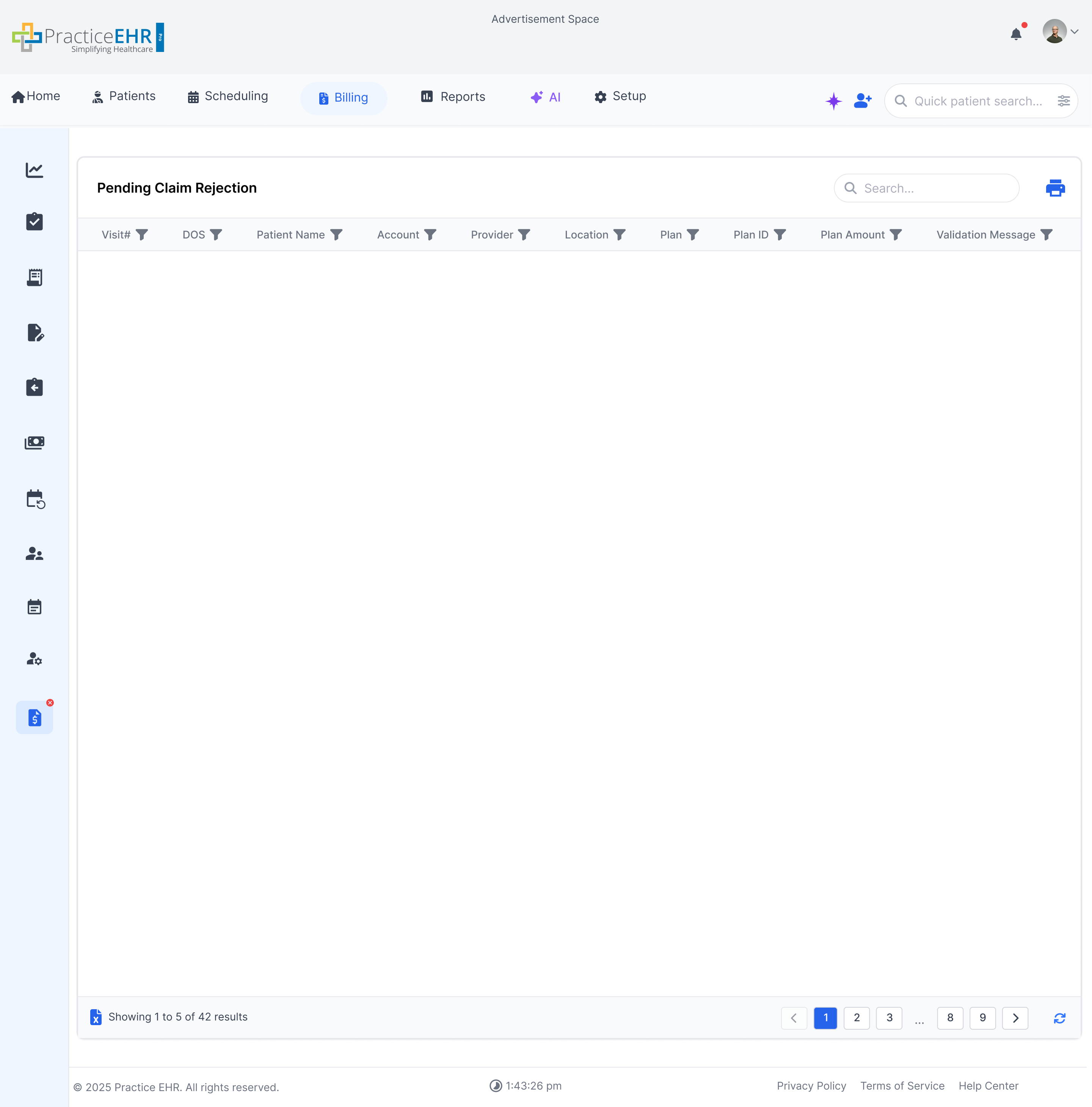The image size is (1092, 1107).
Task: Open the Scheduling menu
Action: point(227,96)
